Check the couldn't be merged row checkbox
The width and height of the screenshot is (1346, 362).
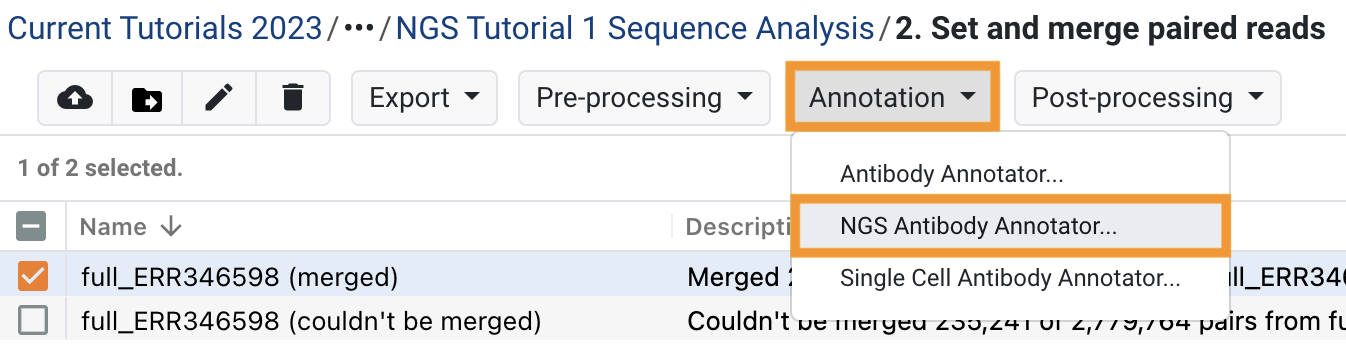(32, 321)
